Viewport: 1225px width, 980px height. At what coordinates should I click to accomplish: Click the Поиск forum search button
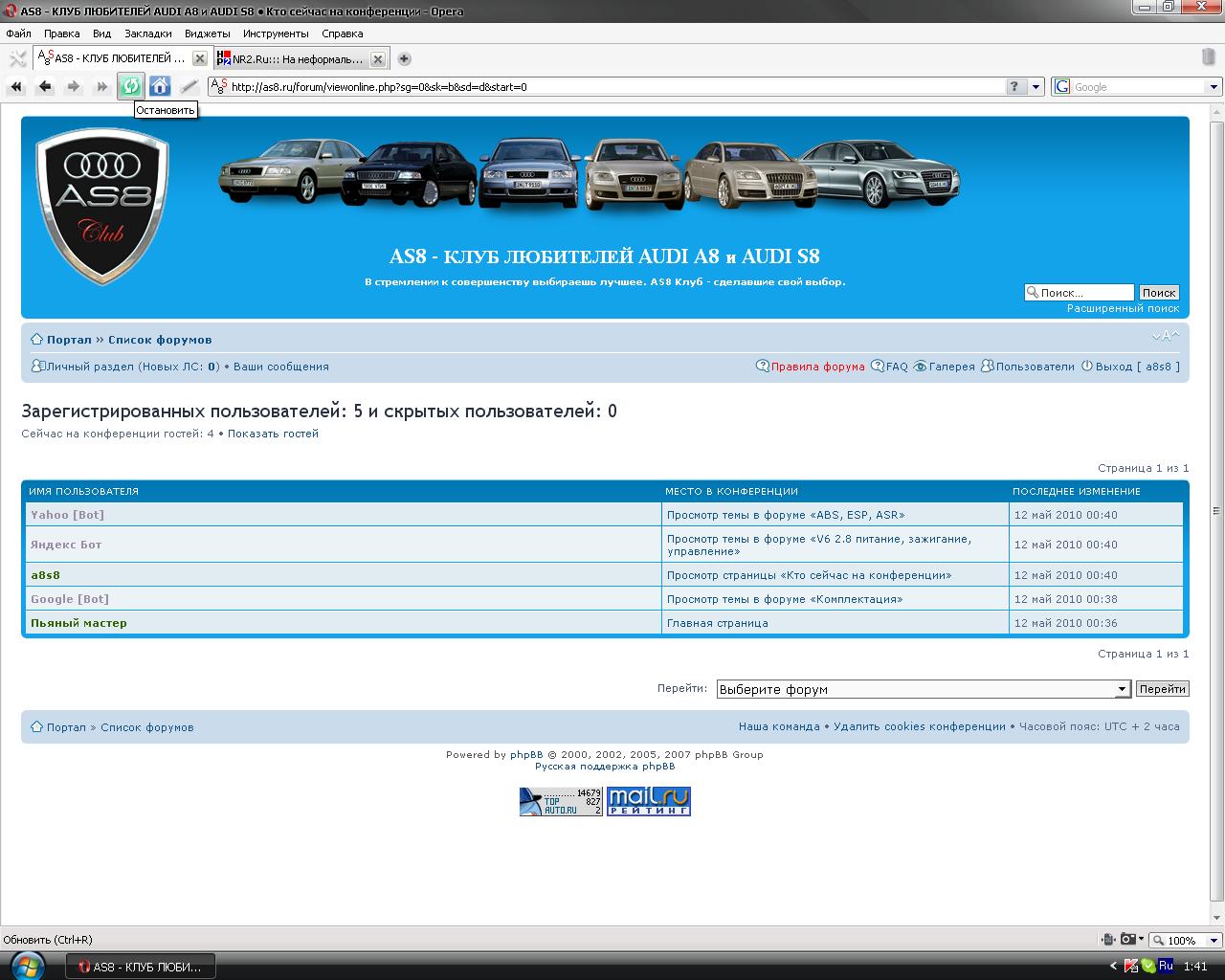coord(1158,293)
